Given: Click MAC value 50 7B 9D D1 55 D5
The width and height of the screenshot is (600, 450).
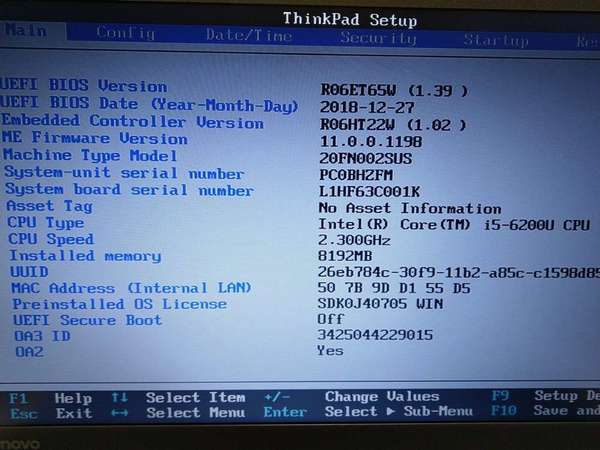Looking at the screenshot, I should [x=394, y=288].
